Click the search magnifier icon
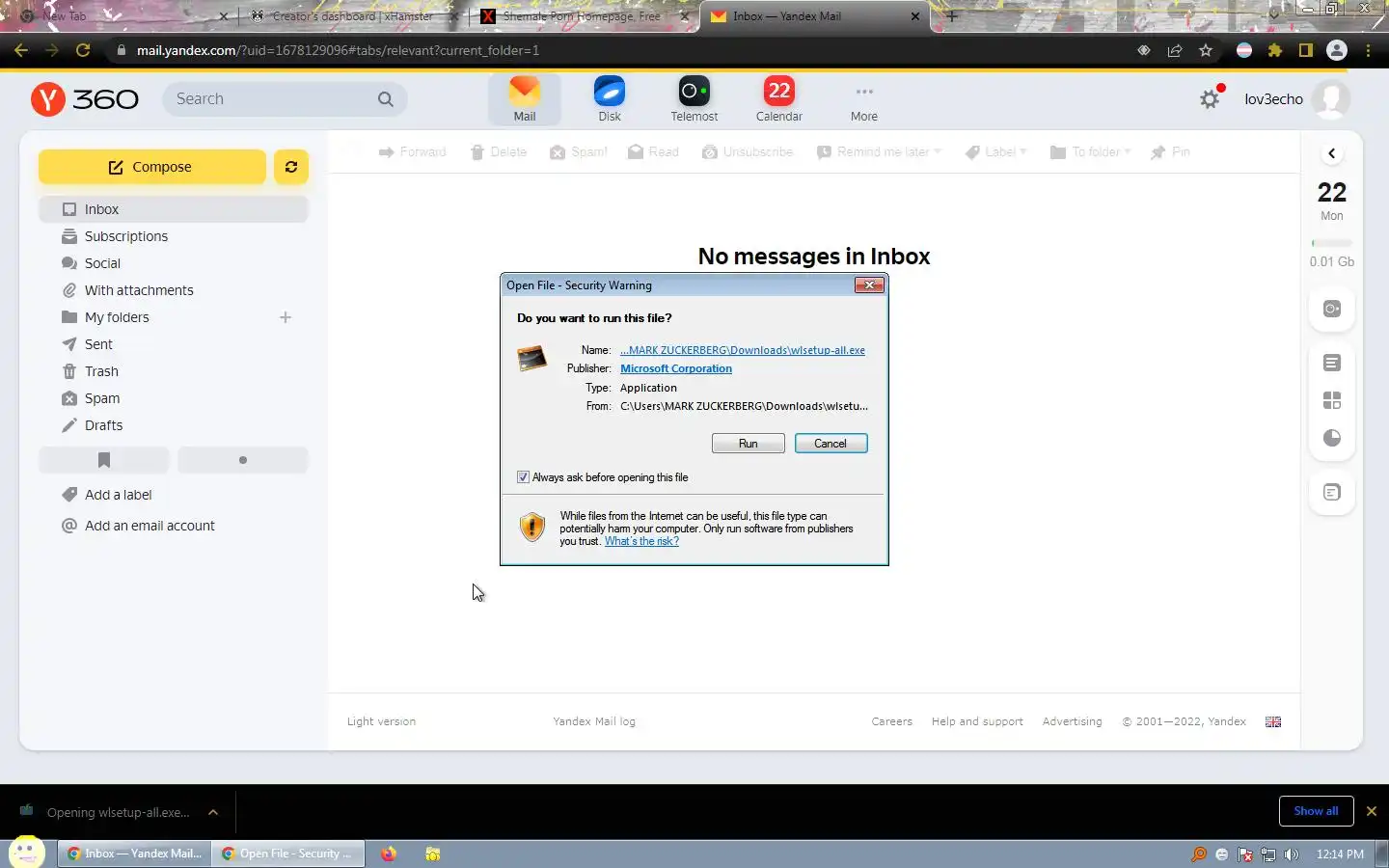 [385, 99]
